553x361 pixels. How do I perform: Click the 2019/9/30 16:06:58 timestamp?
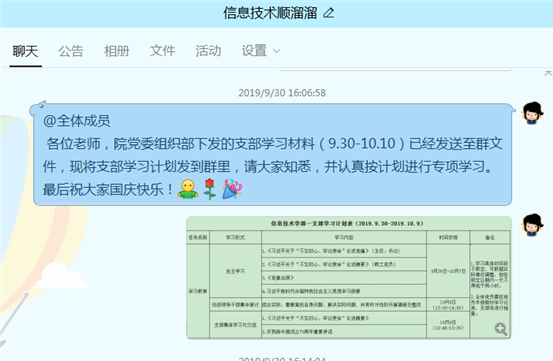pos(282,93)
